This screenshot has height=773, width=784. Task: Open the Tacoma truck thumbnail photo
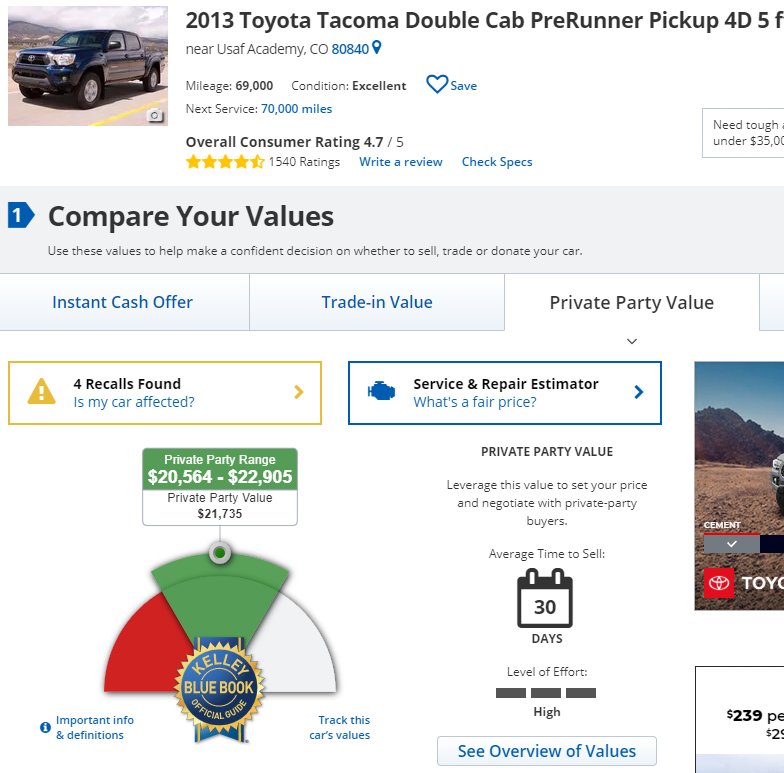click(x=88, y=66)
